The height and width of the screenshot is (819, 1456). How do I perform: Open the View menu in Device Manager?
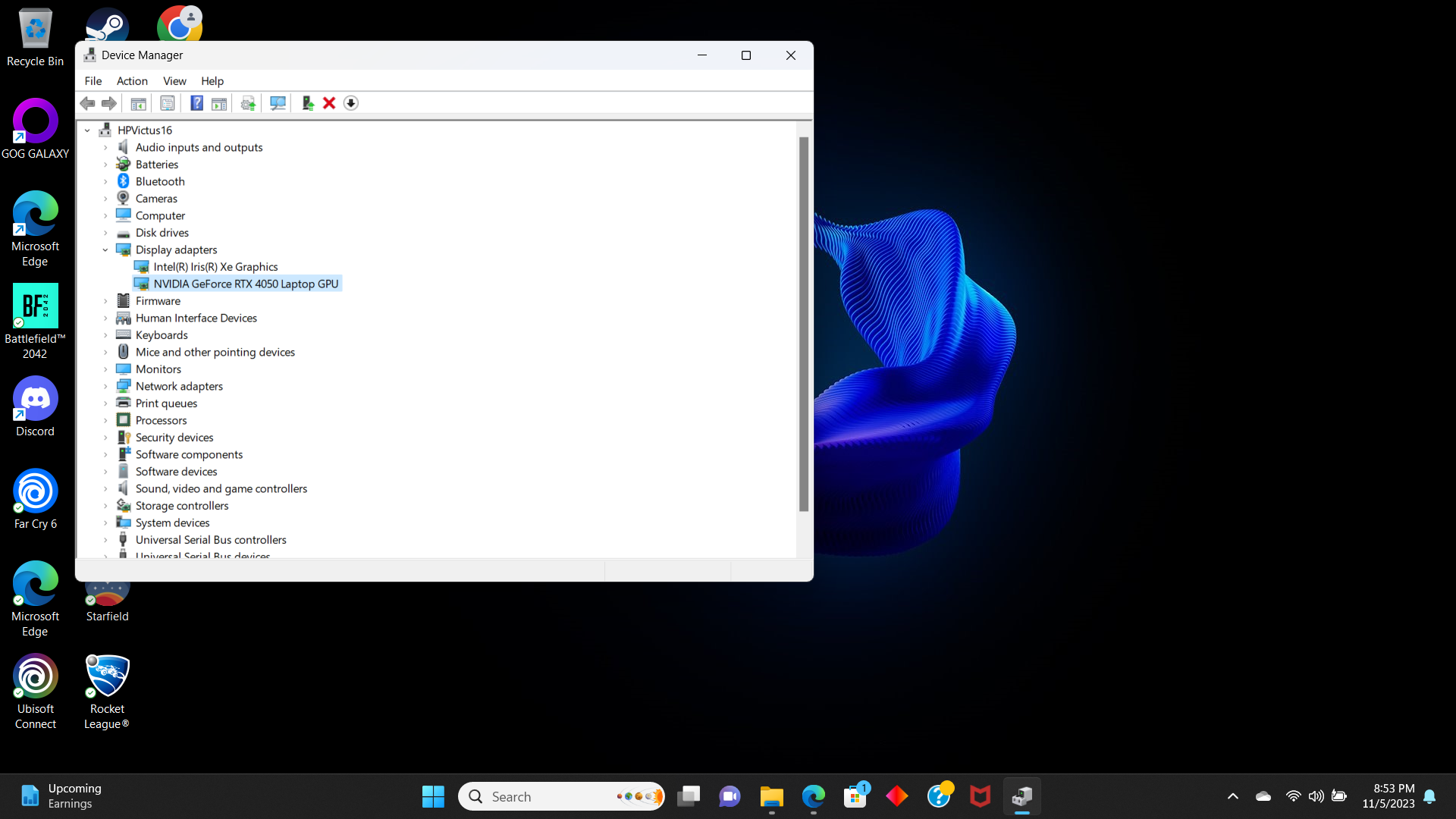tap(173, 81)
